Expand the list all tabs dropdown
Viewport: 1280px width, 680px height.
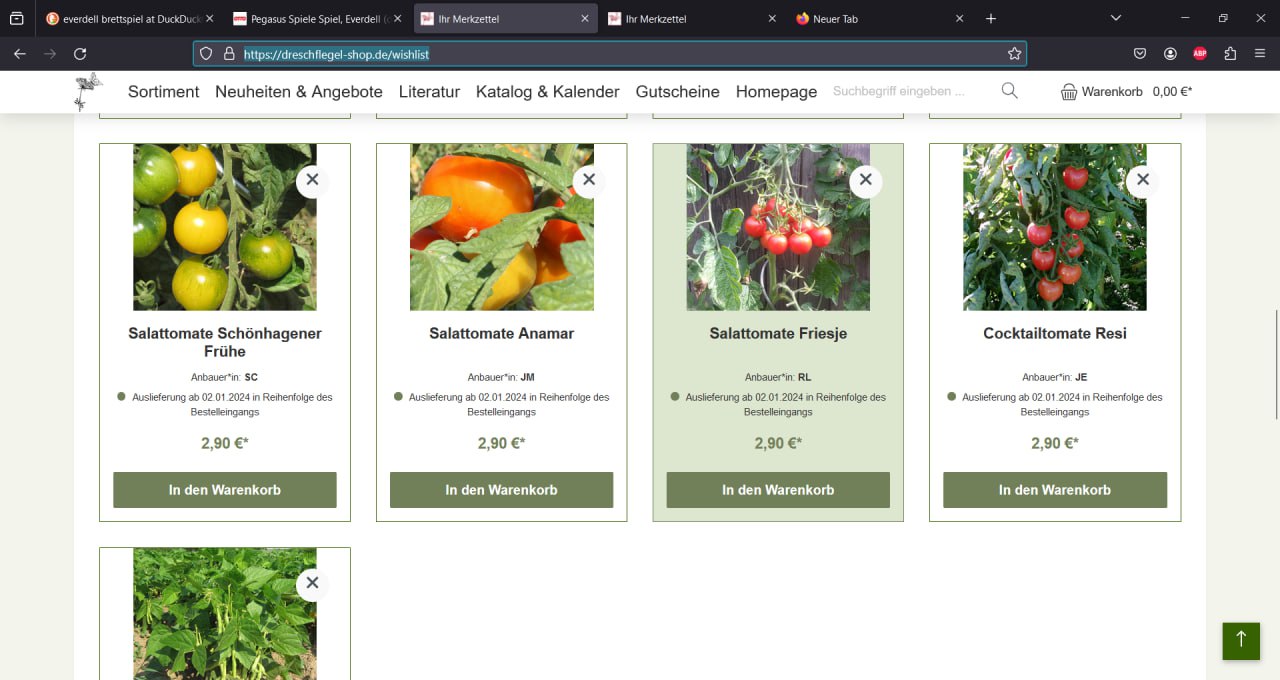(x=1116, y=18)
